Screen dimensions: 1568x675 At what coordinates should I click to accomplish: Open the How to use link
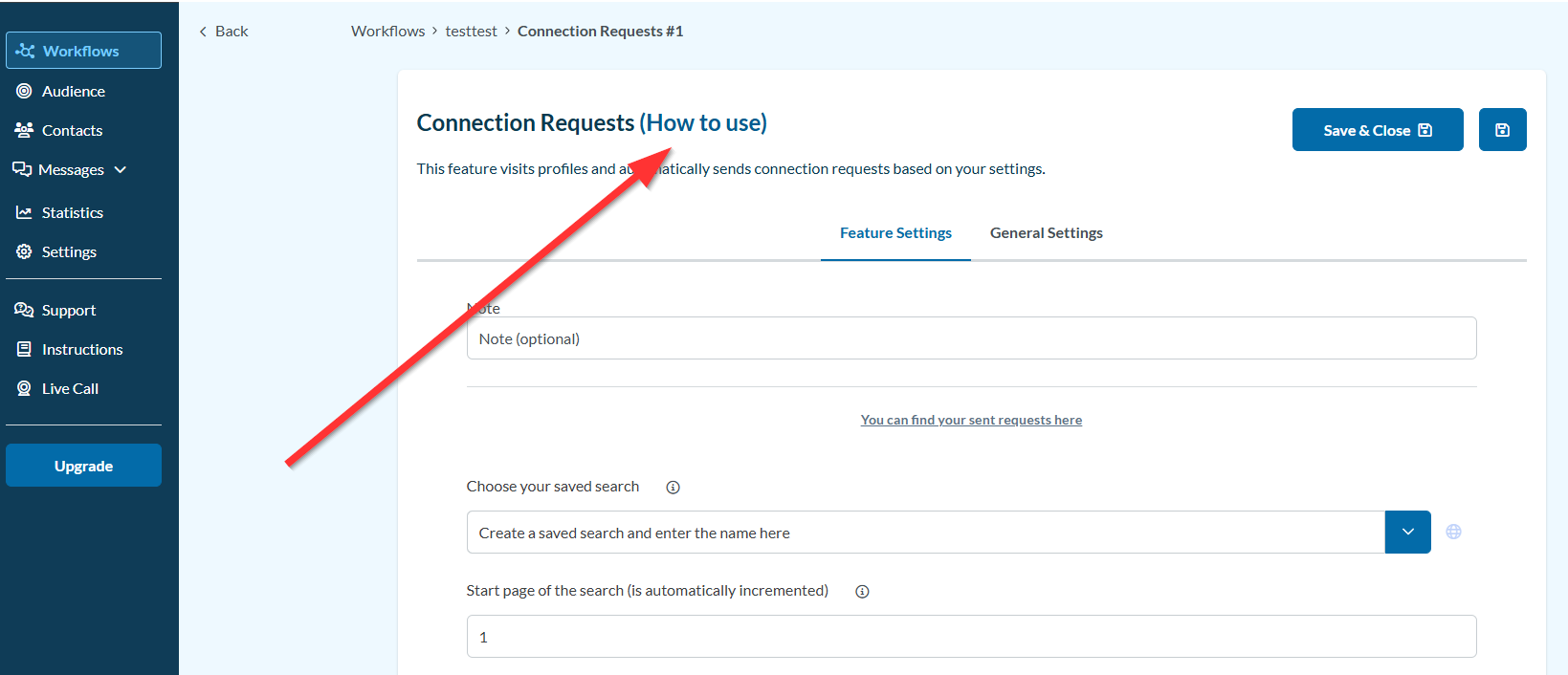coord(704,122)
